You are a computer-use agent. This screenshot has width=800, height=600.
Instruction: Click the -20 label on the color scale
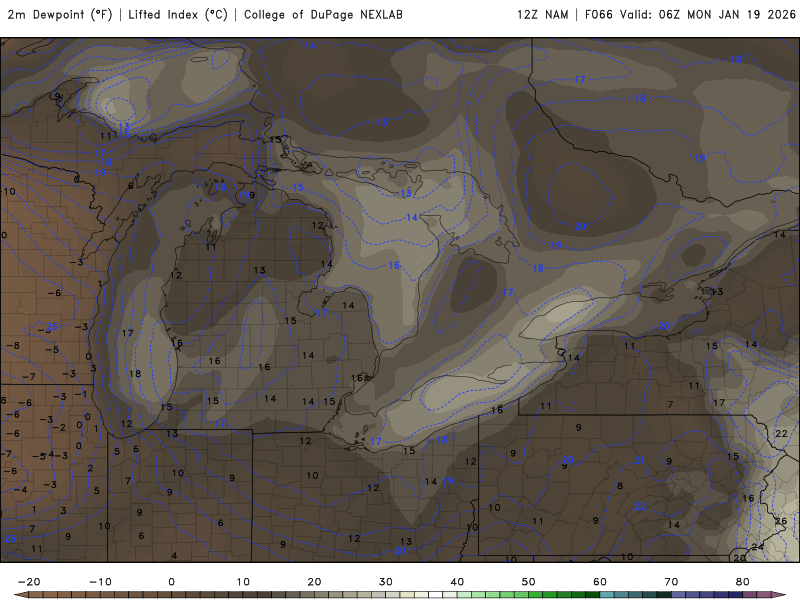click(x=29, y=582)
